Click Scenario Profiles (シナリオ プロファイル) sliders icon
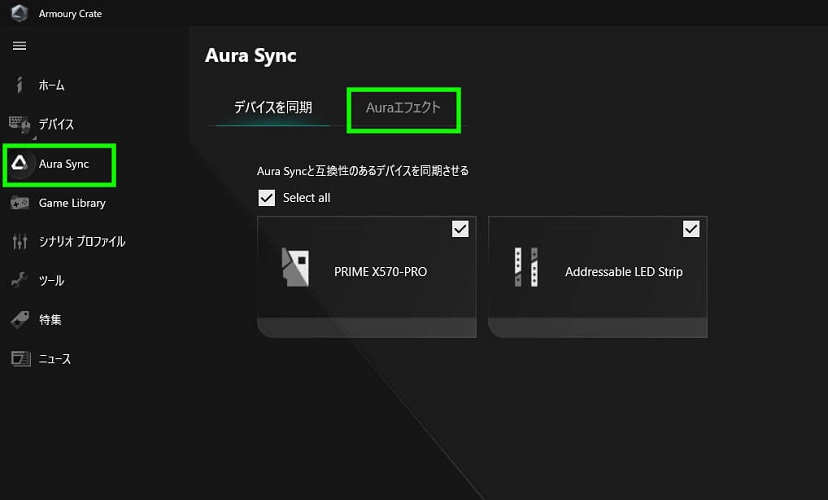 (x=19, y=242)
